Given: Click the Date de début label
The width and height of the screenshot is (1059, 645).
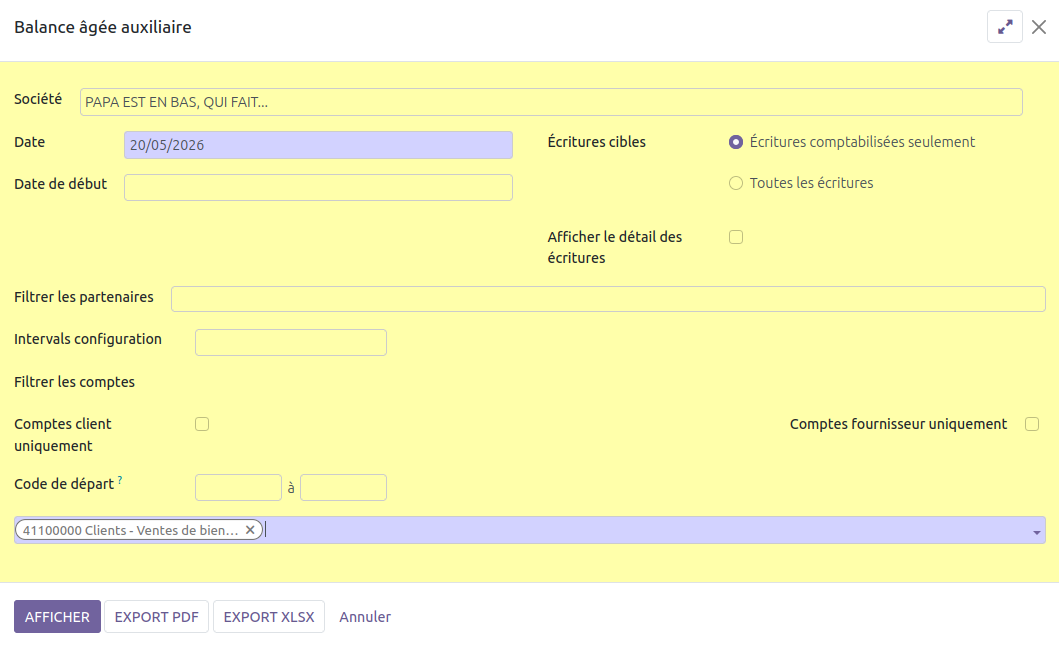Looking at the screenshot, I should tap(61, 184).
